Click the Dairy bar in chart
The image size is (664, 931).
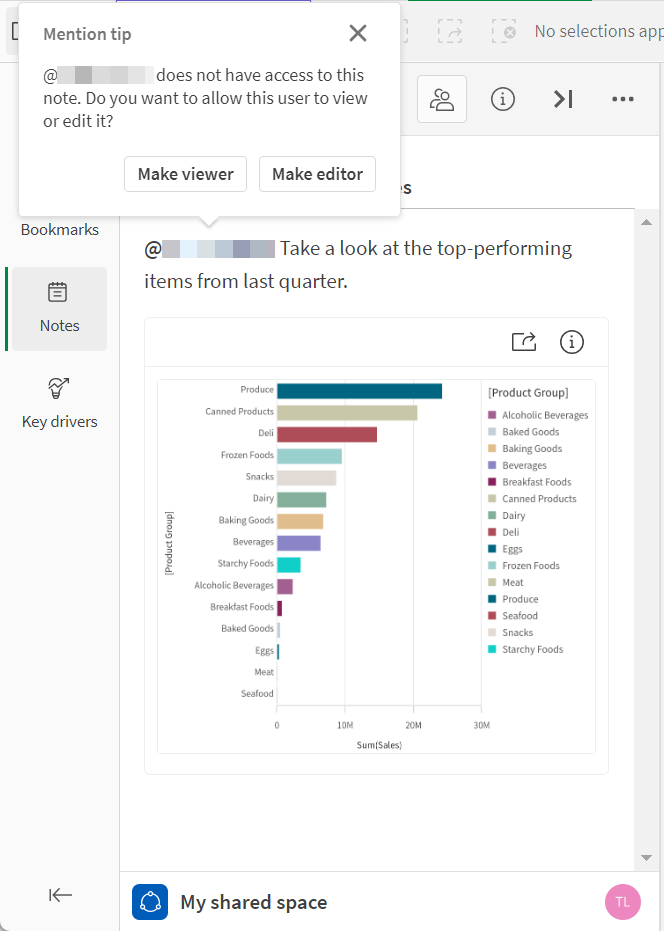pos(302,500)
